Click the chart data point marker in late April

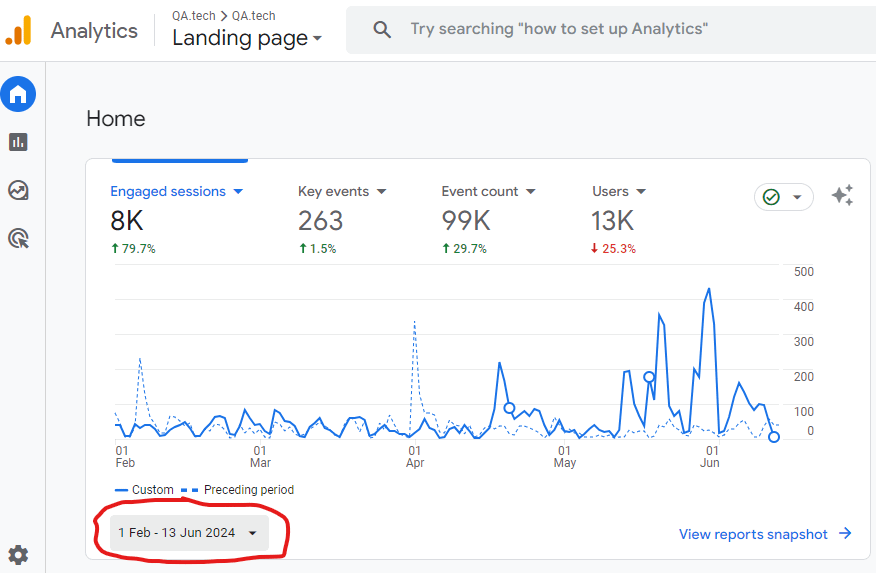tap(509, 408)
